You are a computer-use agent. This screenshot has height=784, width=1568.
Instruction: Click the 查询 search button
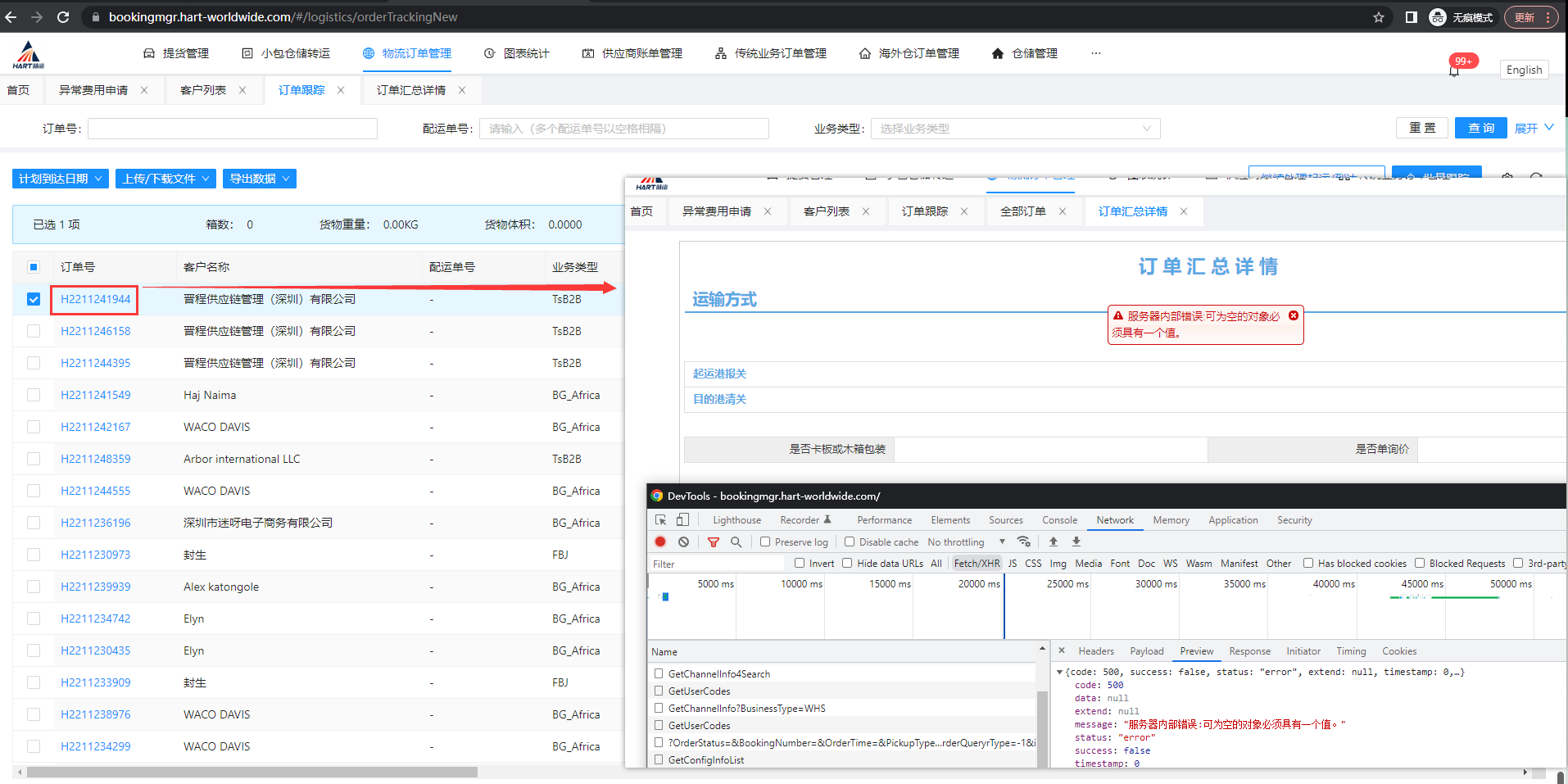tap(1480, 128)
